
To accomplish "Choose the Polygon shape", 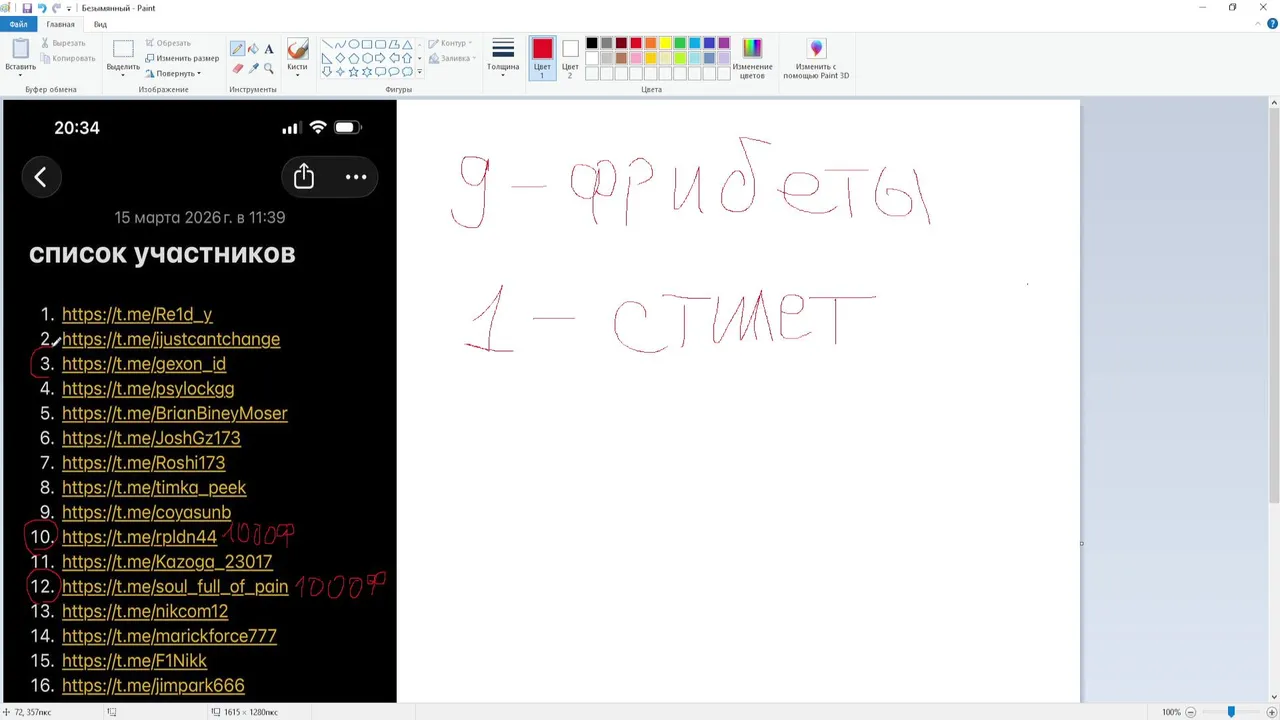I will pyautogui.click(x=394, y=44).
